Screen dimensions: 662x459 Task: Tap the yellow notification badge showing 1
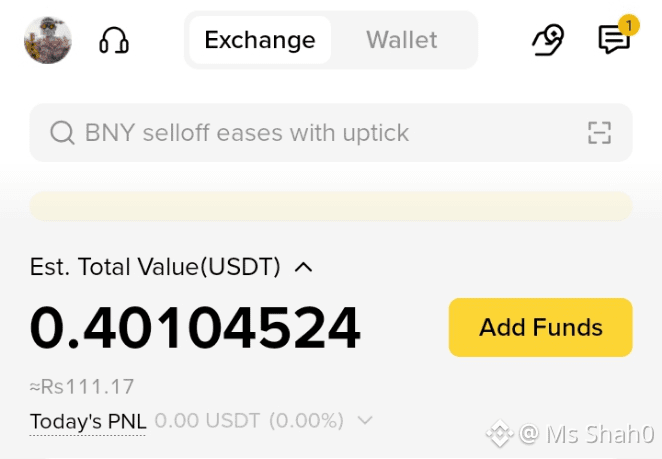[629, 26]
